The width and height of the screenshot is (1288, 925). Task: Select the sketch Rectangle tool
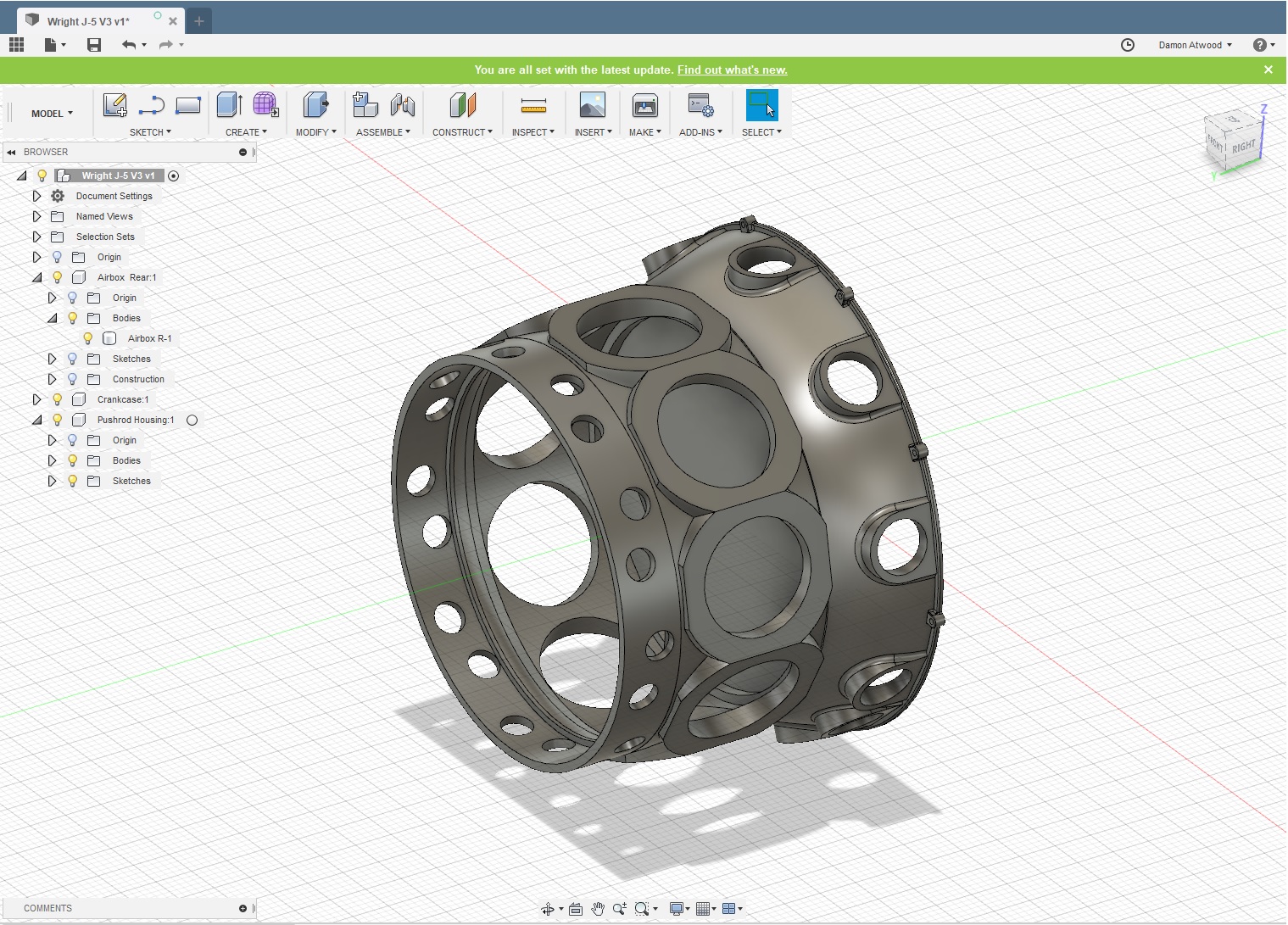187,105
